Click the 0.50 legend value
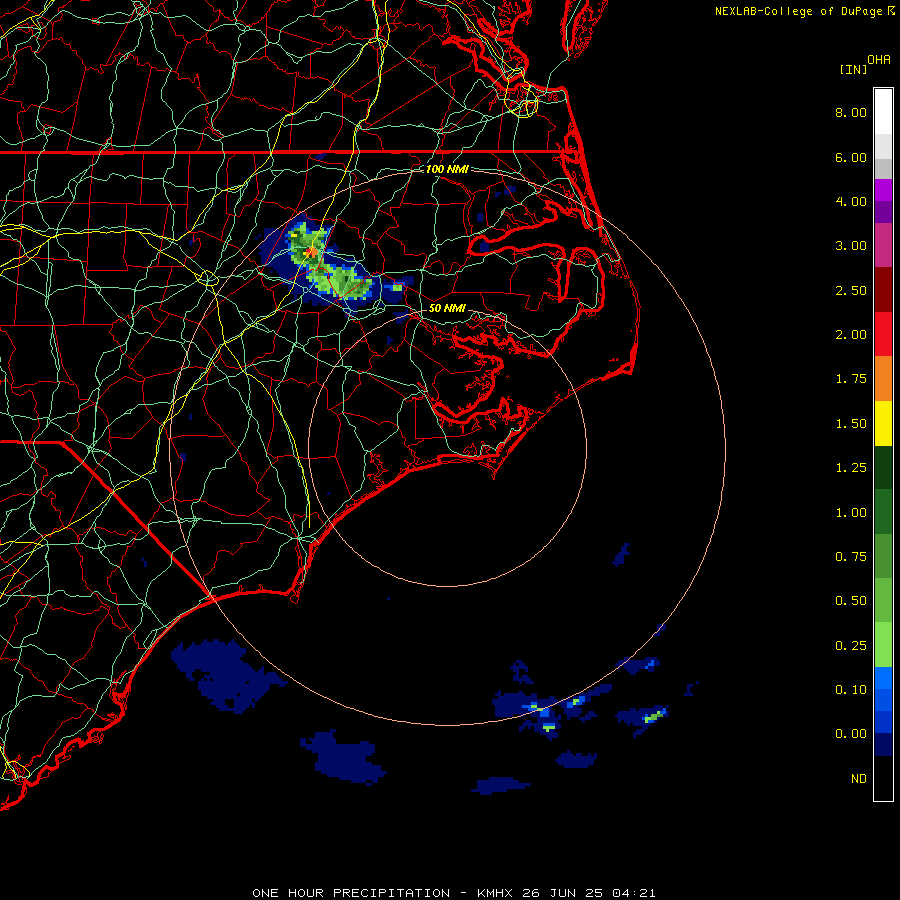The image size is (900, 900). (851, 601)
